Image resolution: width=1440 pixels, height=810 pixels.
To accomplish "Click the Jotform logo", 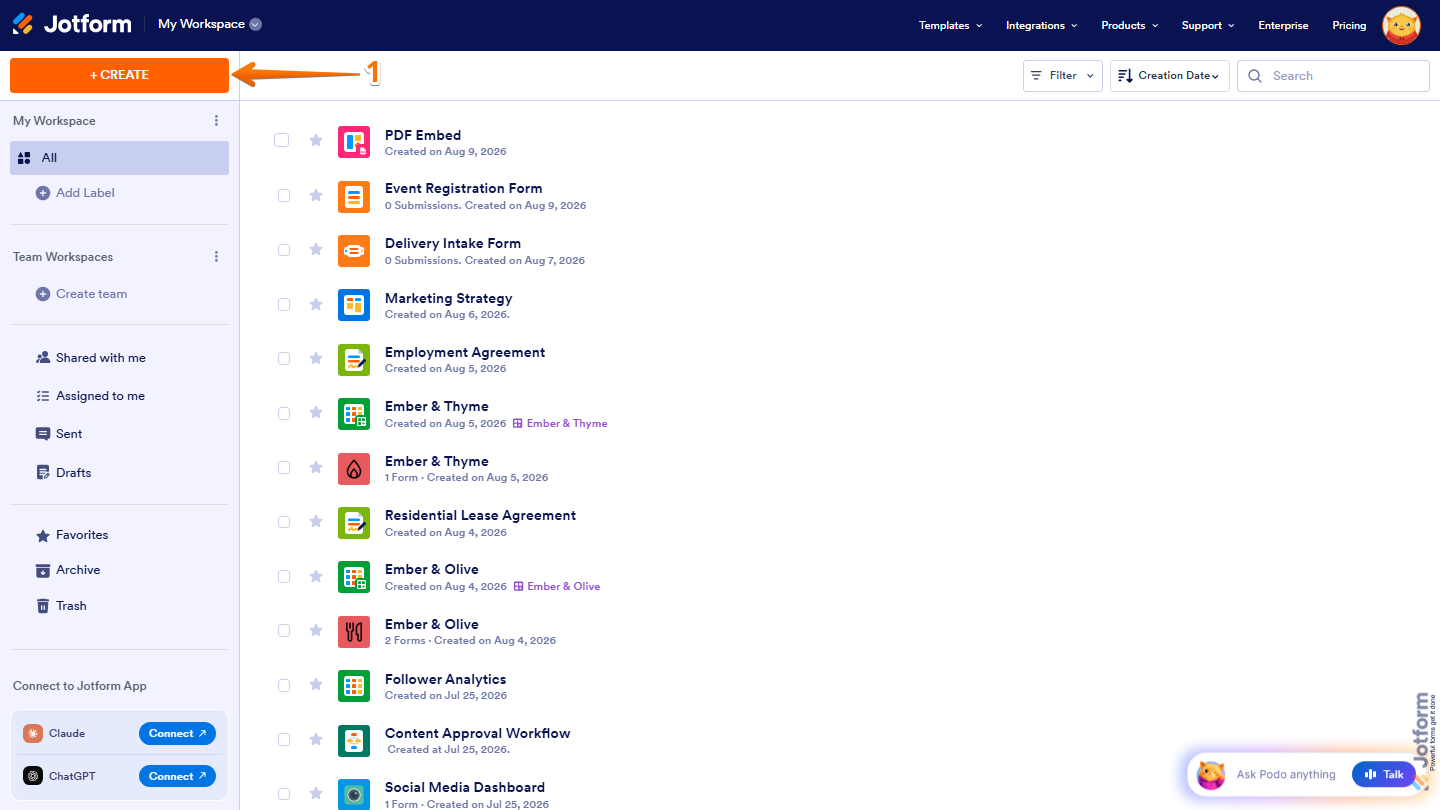I will point(72,24).
